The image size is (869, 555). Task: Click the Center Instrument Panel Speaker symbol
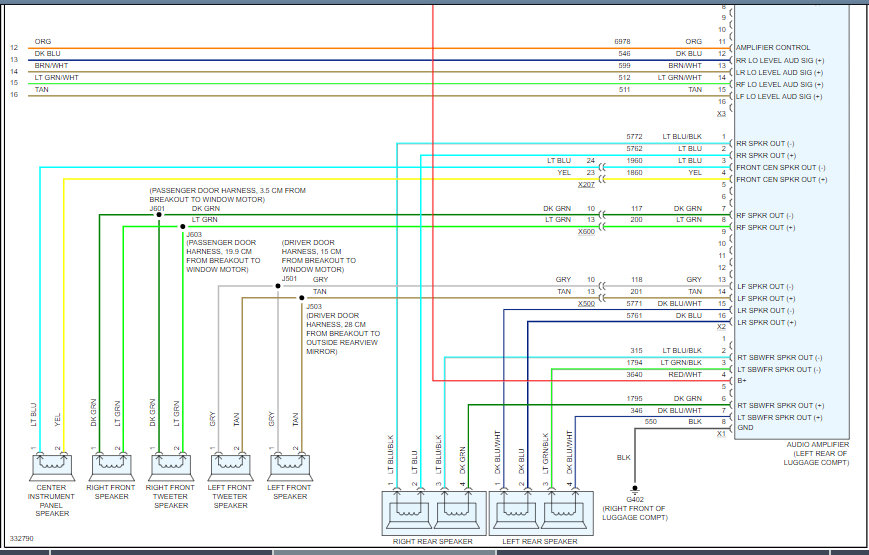click(51, 466)
